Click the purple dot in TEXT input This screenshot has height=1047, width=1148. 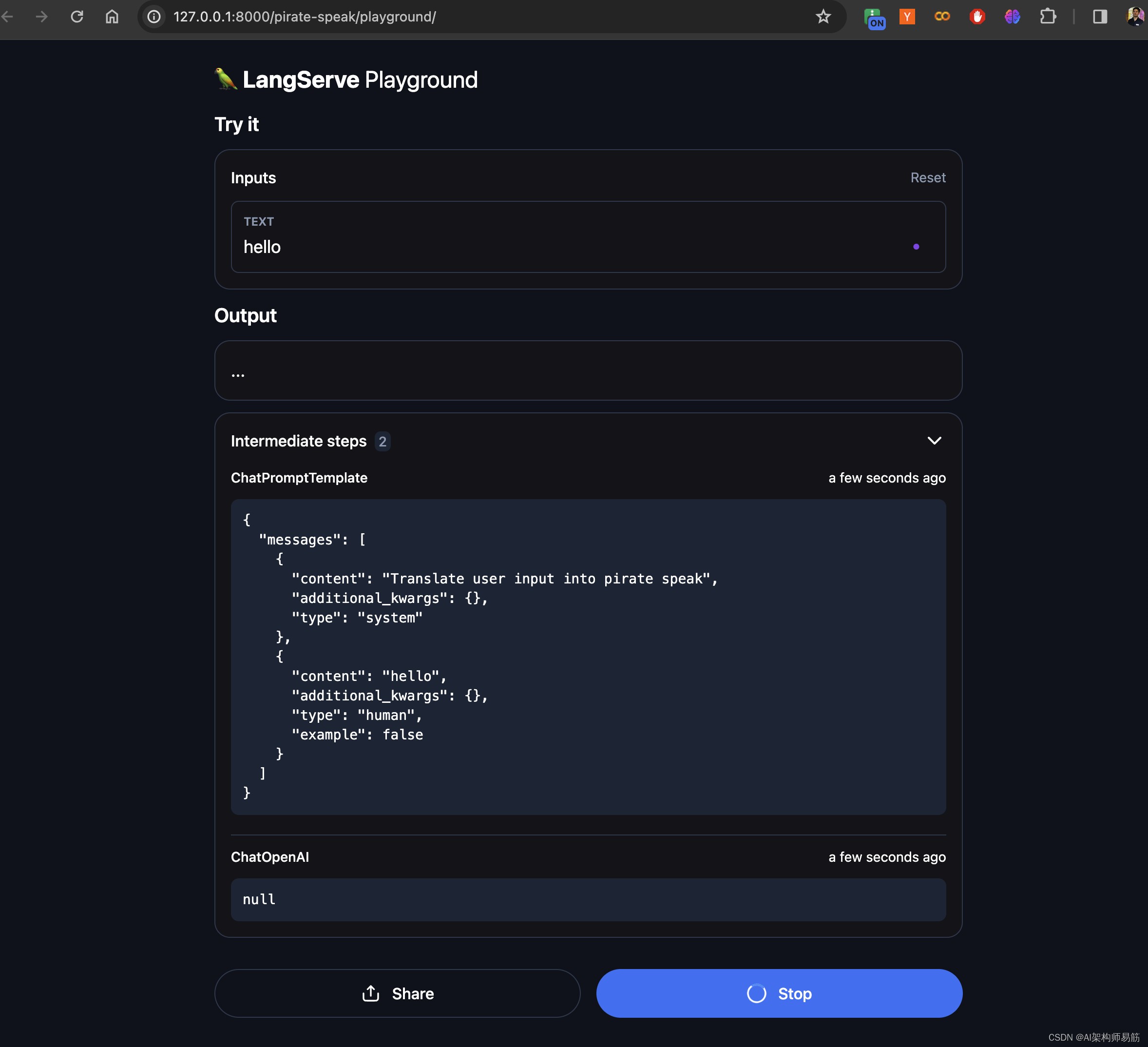tap(916, 247)
